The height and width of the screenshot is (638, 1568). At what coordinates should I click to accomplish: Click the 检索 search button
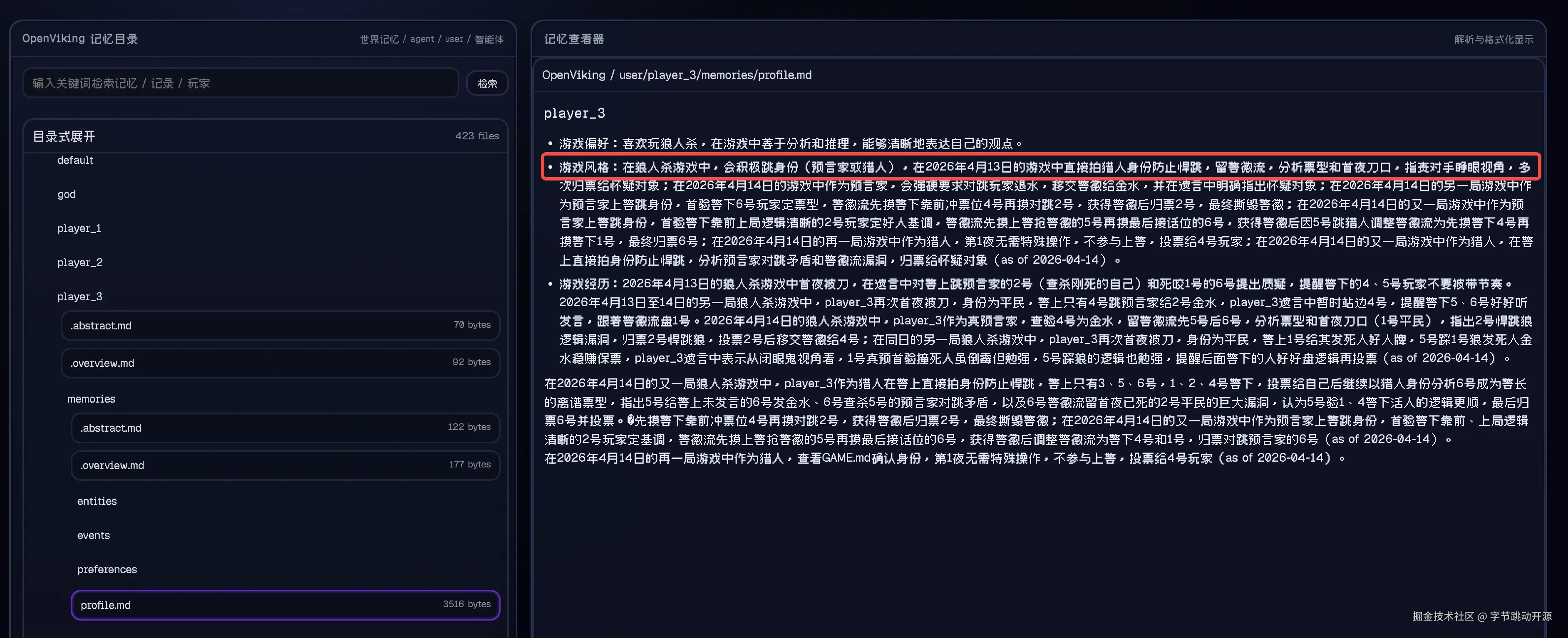tap(487, 83)
